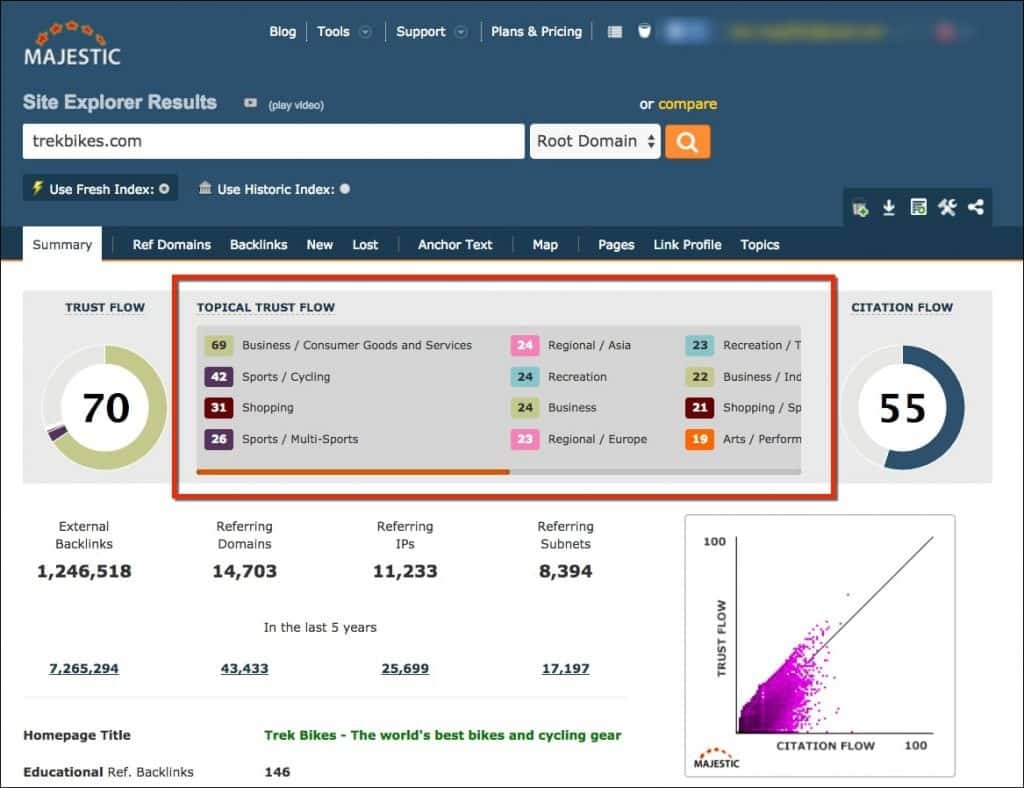Screen dimensions: 1024x788
Task: Switch to the Ref Domains tab
Action: (x=171, y=245)
